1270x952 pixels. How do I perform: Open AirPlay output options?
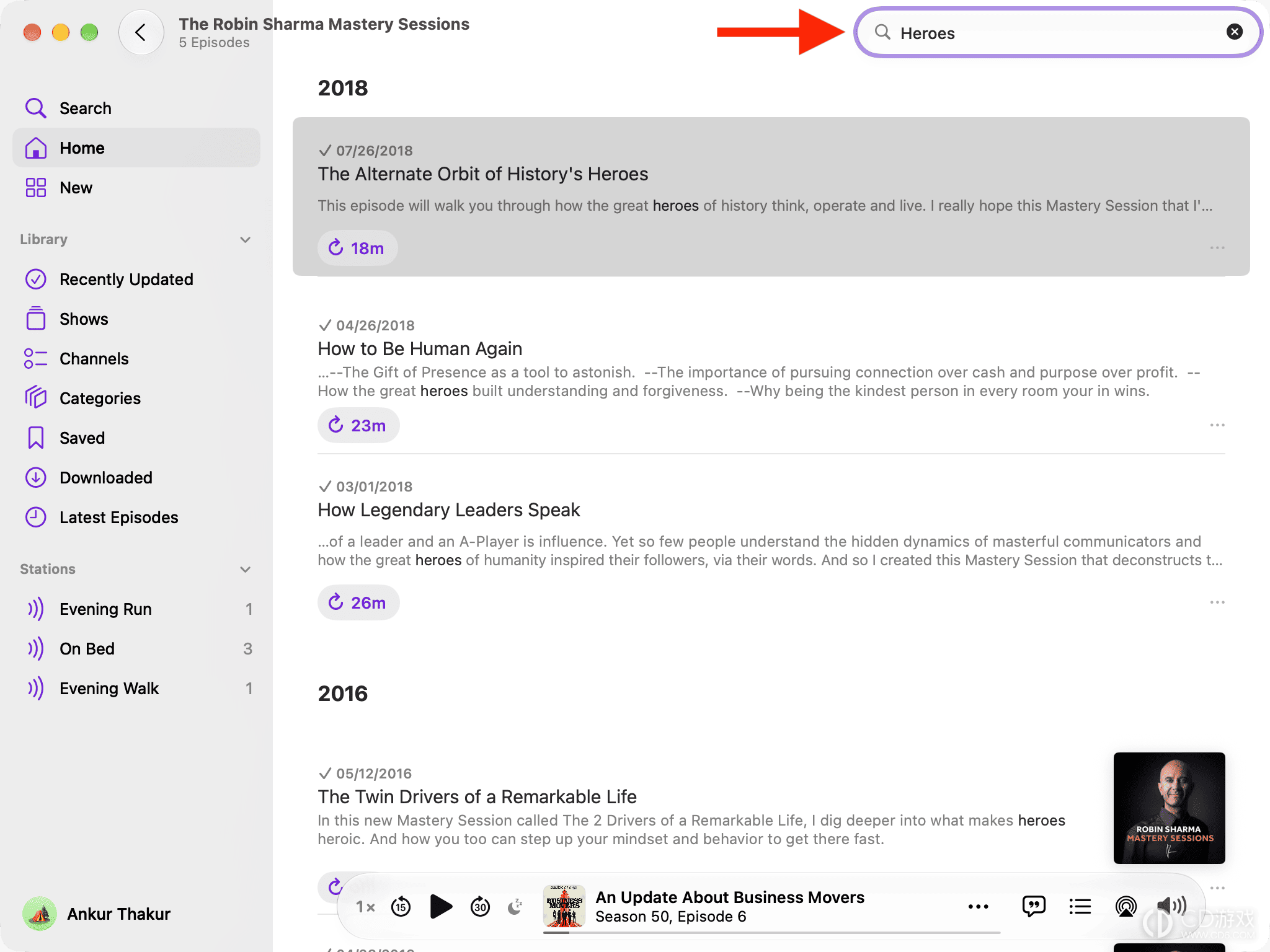[x=1126, y=907]
